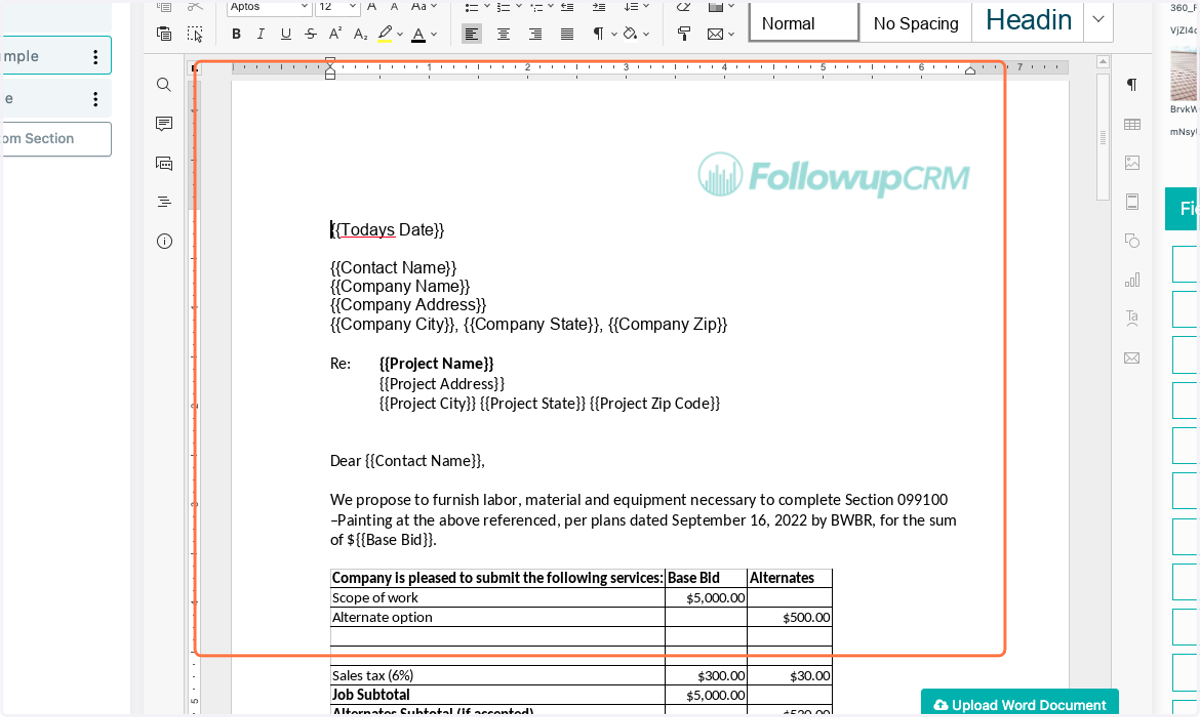Toggle underline formatting

pyautogui.click(x=286, y=34)
